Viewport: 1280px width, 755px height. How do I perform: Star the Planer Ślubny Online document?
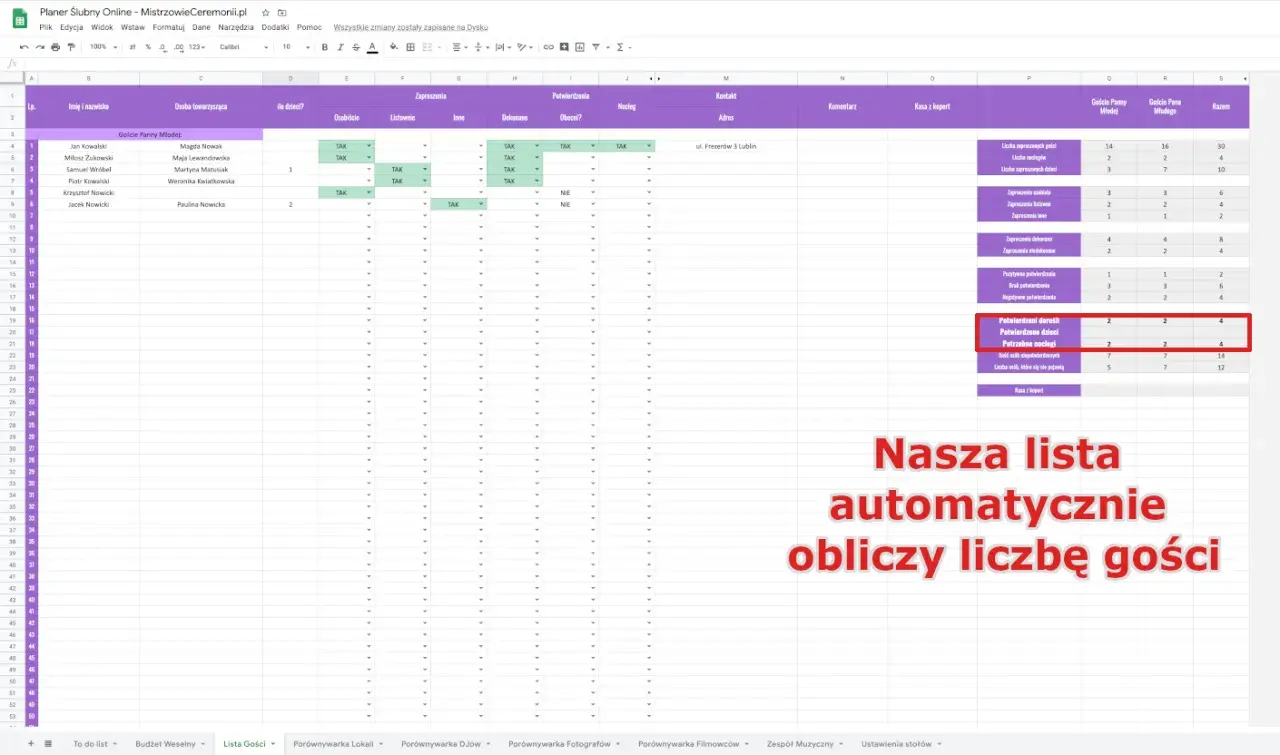(264, 11)
